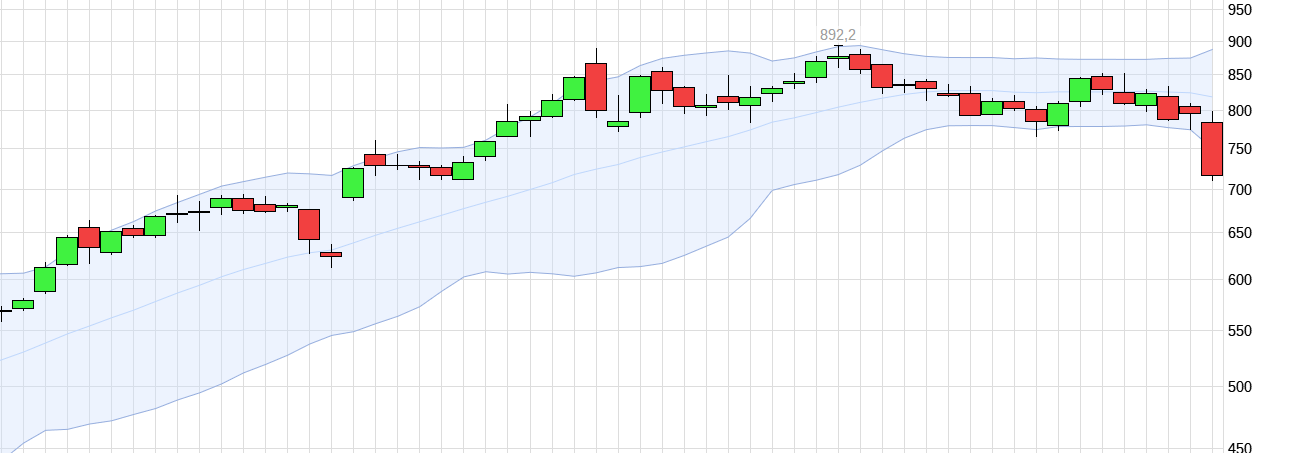
Task: Select the small red candle at the 630 dip
Action: coord(331,254)
